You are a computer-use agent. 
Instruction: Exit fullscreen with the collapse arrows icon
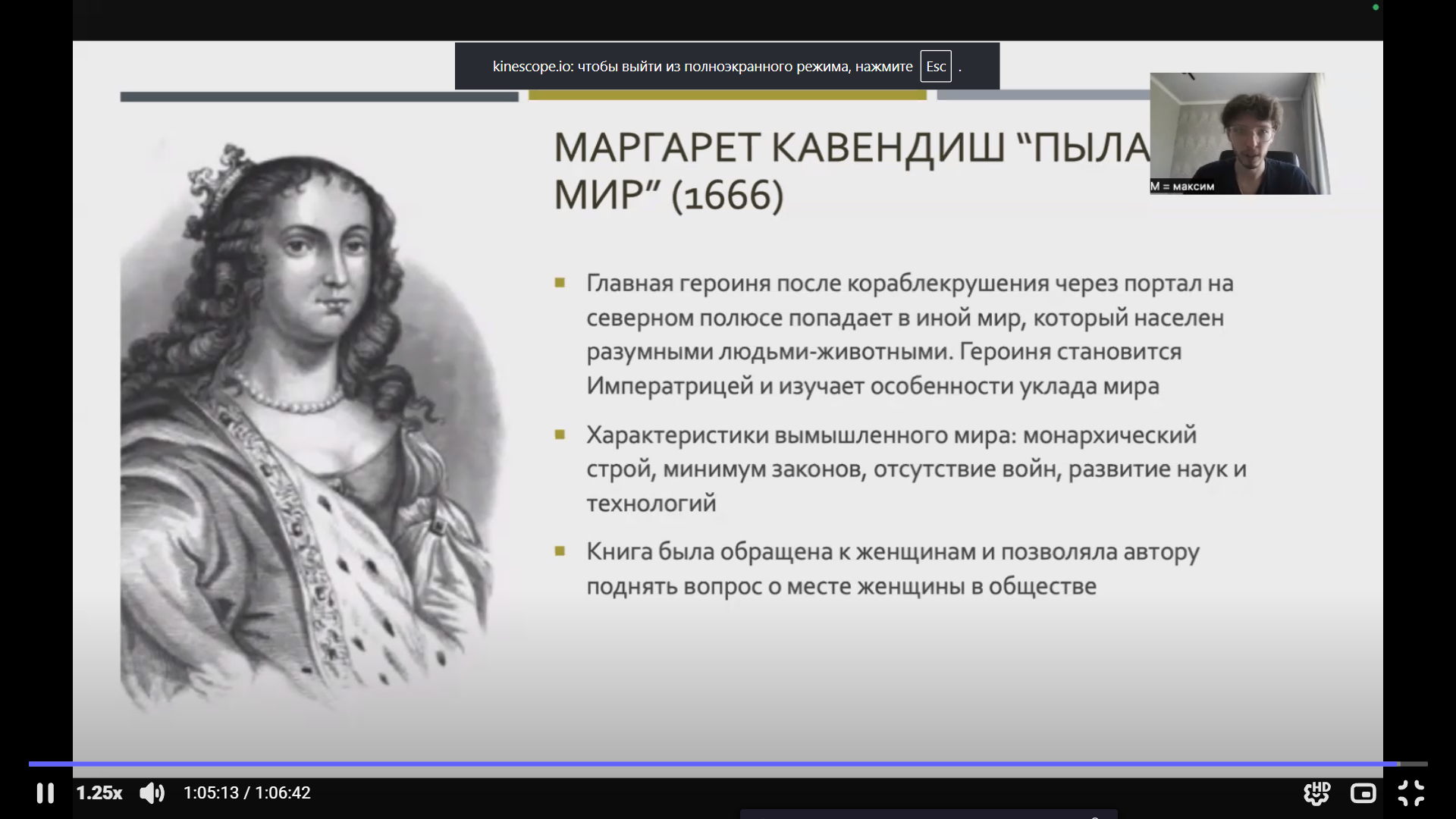[x=1410, y=793]
